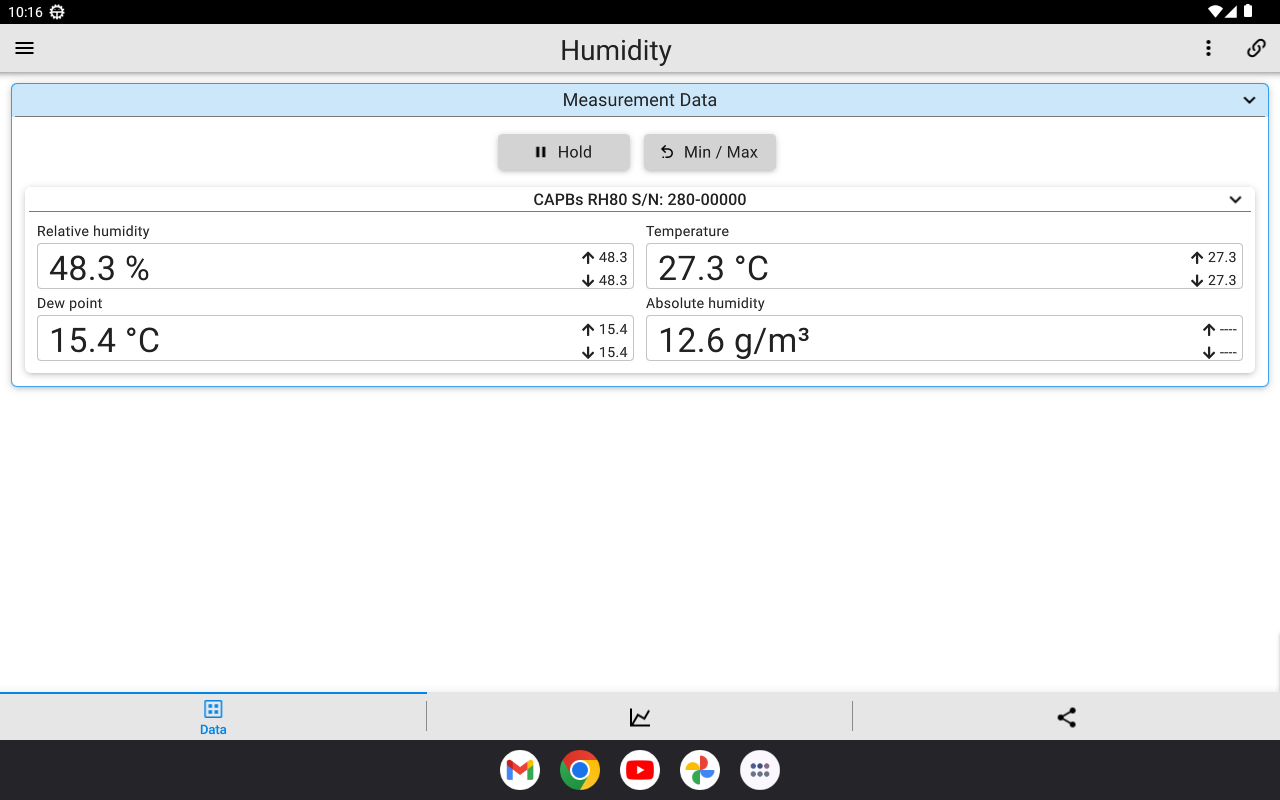Click the dew point max value 15.4
This screenshot has width=1280, height=800.
(613, 329)
